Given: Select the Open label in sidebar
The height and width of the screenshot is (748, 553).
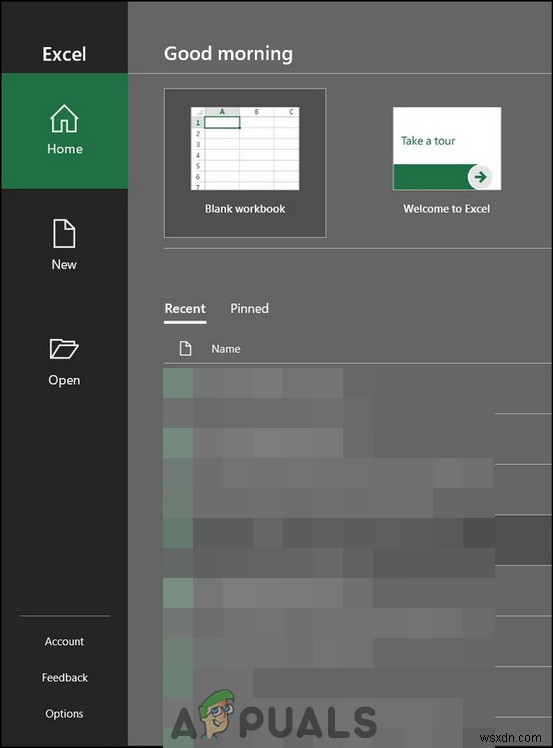Looking at the screenshot, I should coord(64,381).
